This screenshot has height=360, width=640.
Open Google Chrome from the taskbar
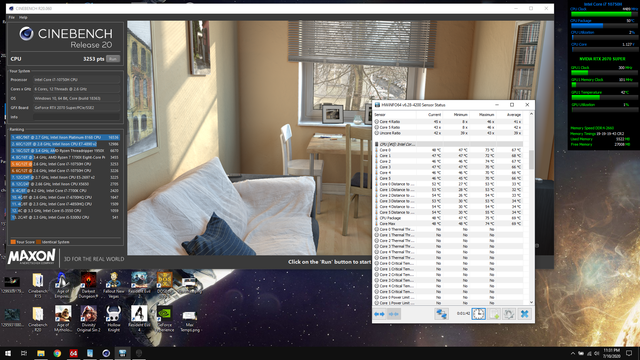coord(57,353)
